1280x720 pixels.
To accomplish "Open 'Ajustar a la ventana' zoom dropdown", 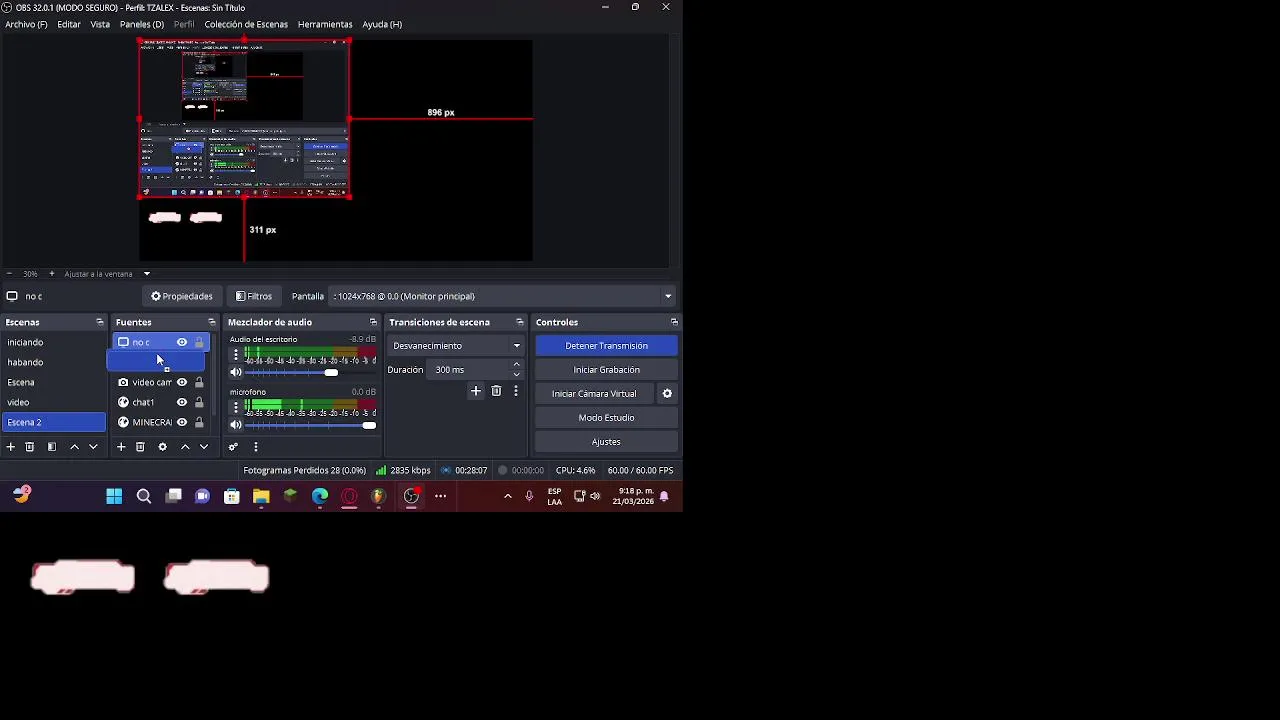I will [107, 274].
